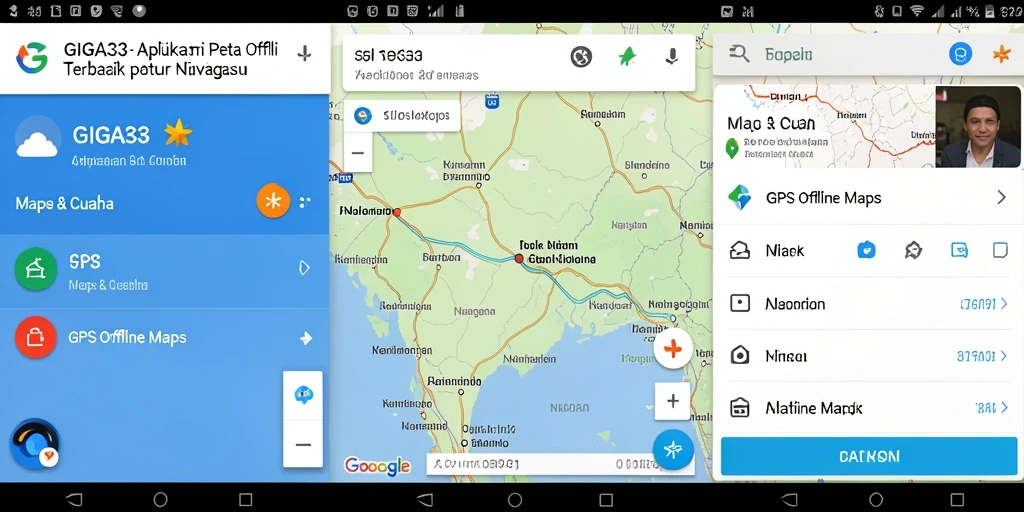This screenshot has width=1024, height=512.
Task: Toggle the blue message icon in the Nlaek row
Action: pyautogui.click(x=959, y=249)
